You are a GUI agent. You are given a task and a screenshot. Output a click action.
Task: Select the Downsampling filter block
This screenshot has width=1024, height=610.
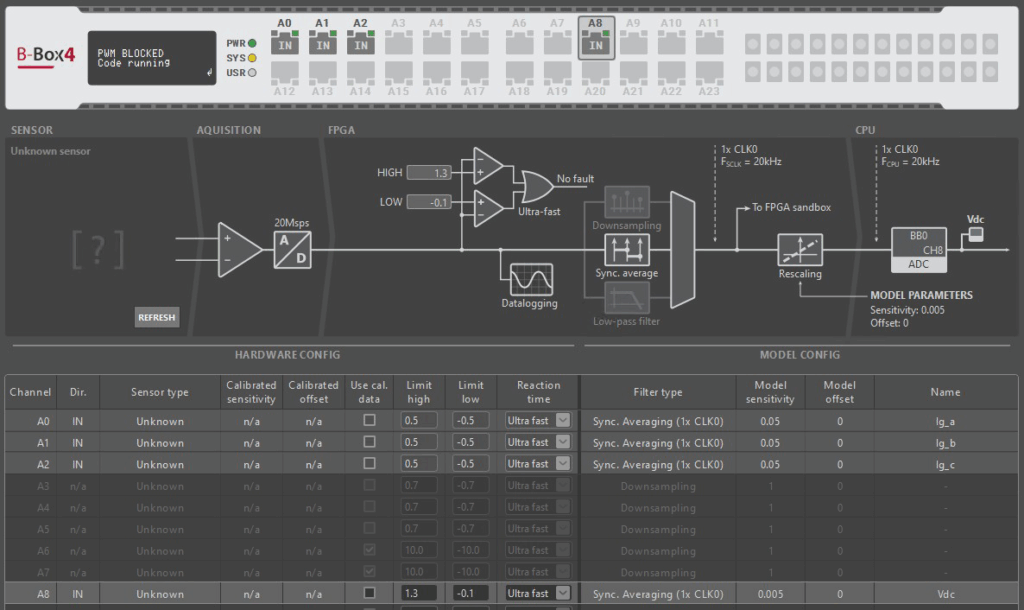626,203
